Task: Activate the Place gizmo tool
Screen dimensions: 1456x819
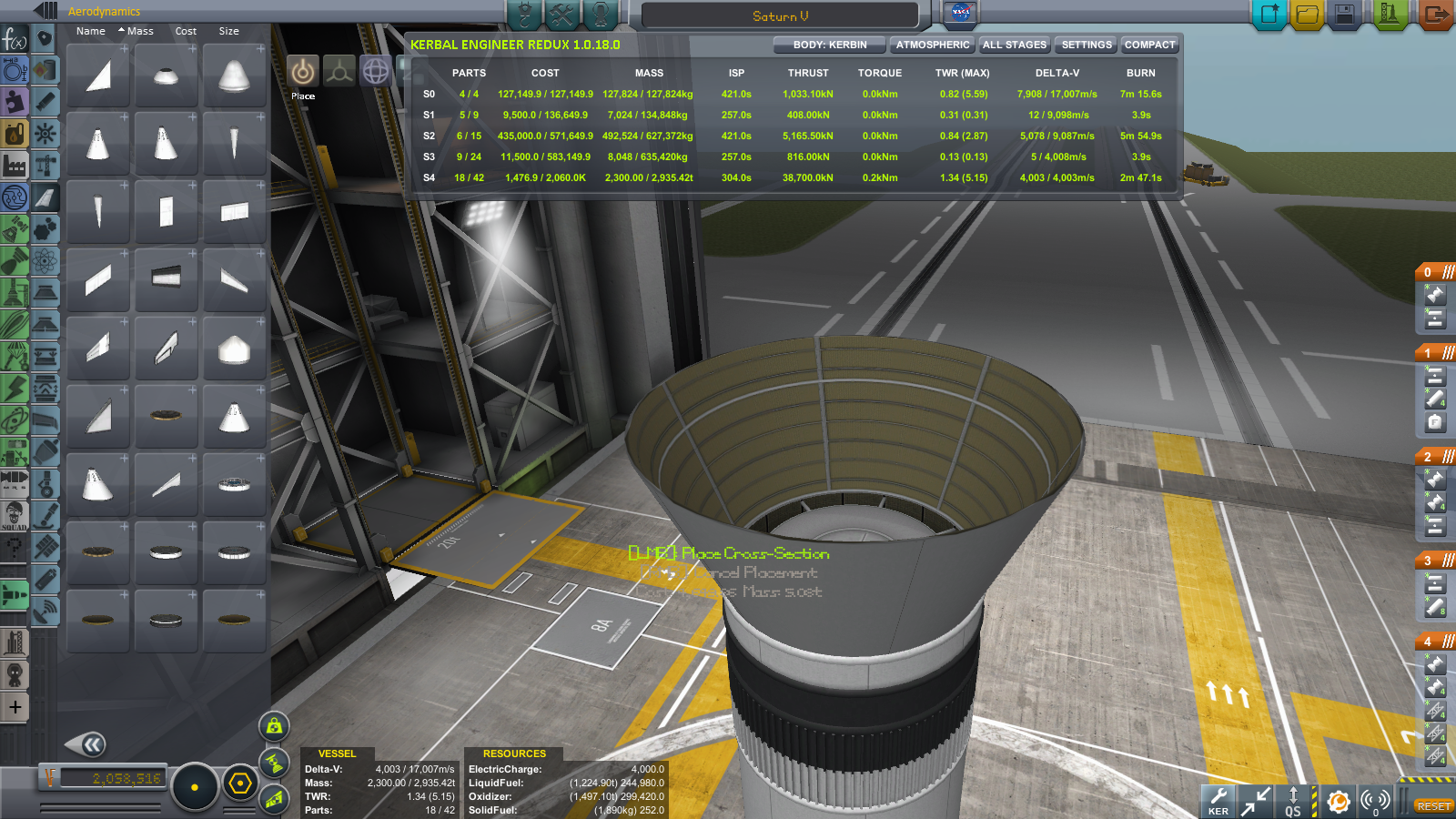Action: [x=303, y=71]
